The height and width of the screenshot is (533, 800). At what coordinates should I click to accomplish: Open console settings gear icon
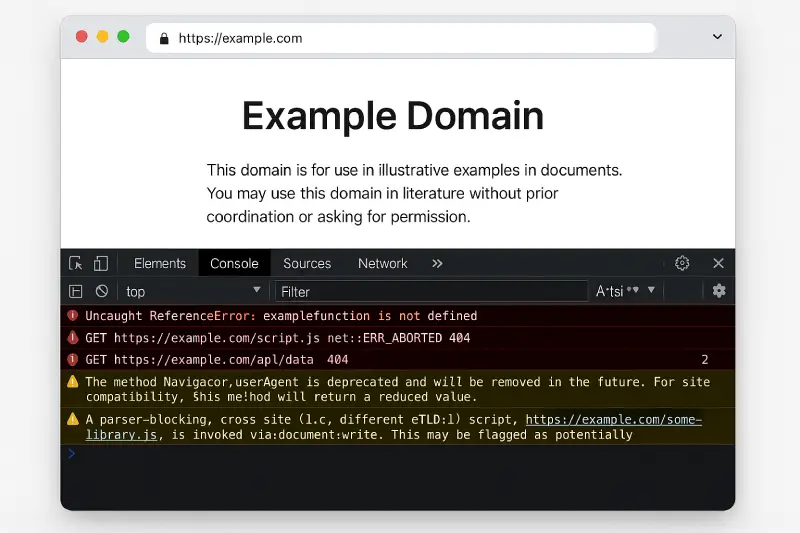click(719, 291)
